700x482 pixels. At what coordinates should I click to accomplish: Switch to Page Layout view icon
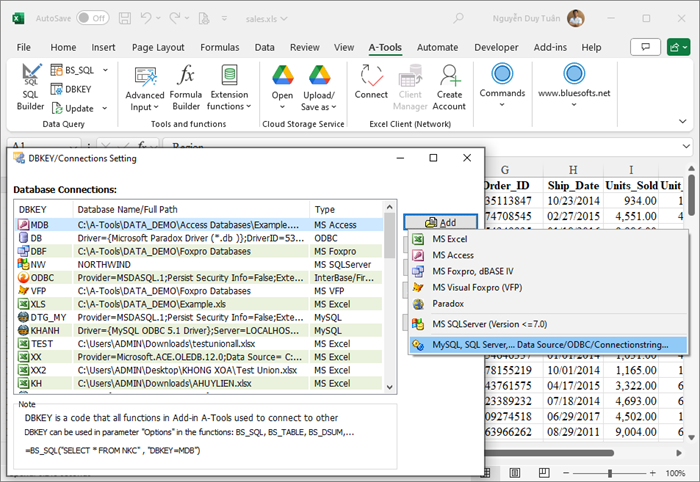(515, 473)
